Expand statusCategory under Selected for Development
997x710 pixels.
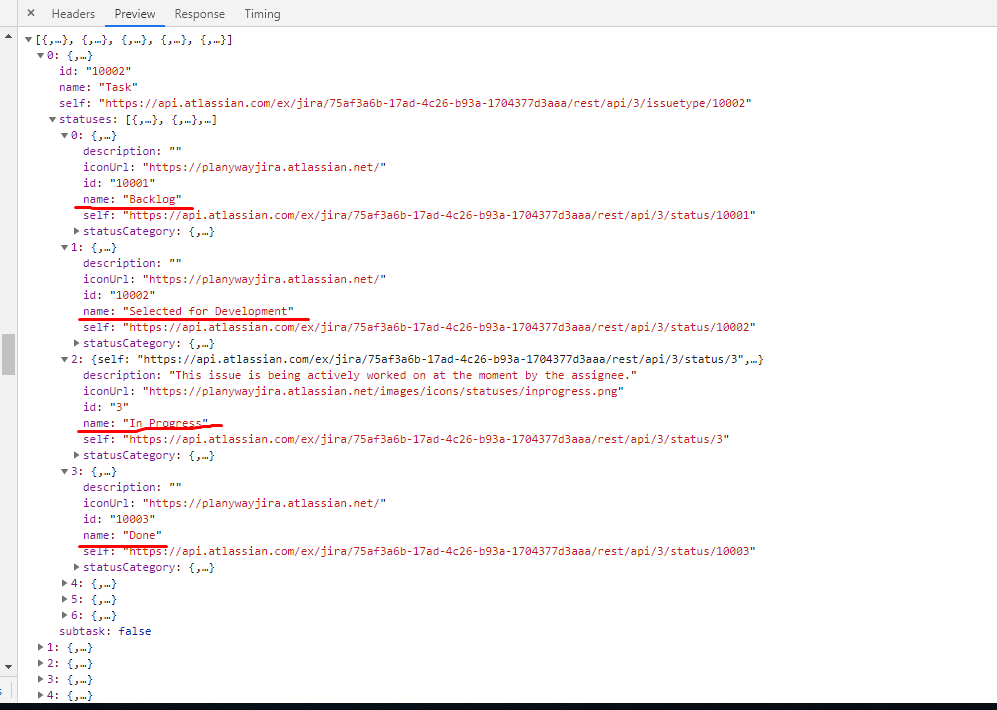tap(76, 343)
